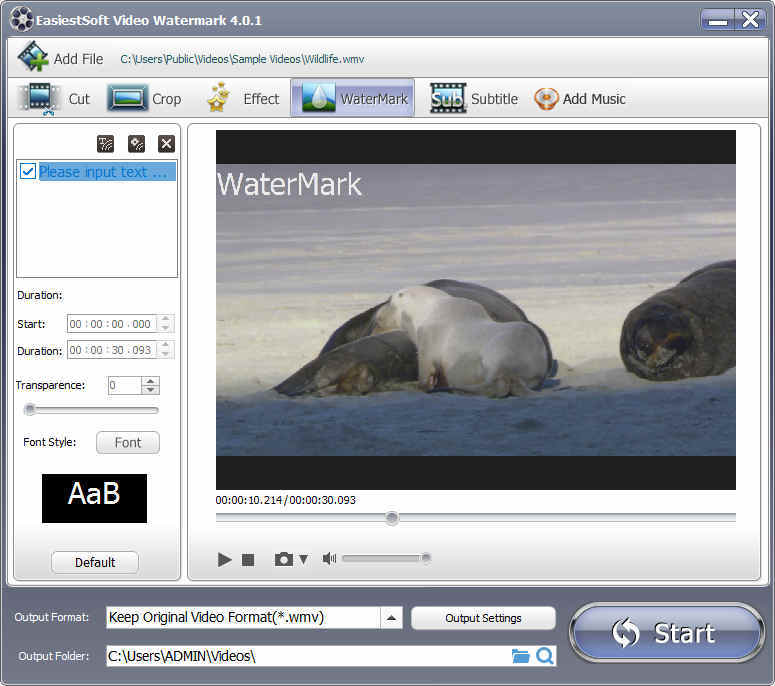The image size is (775, 686).
Task: Stop the video playback
Action: tap(248, 559)
